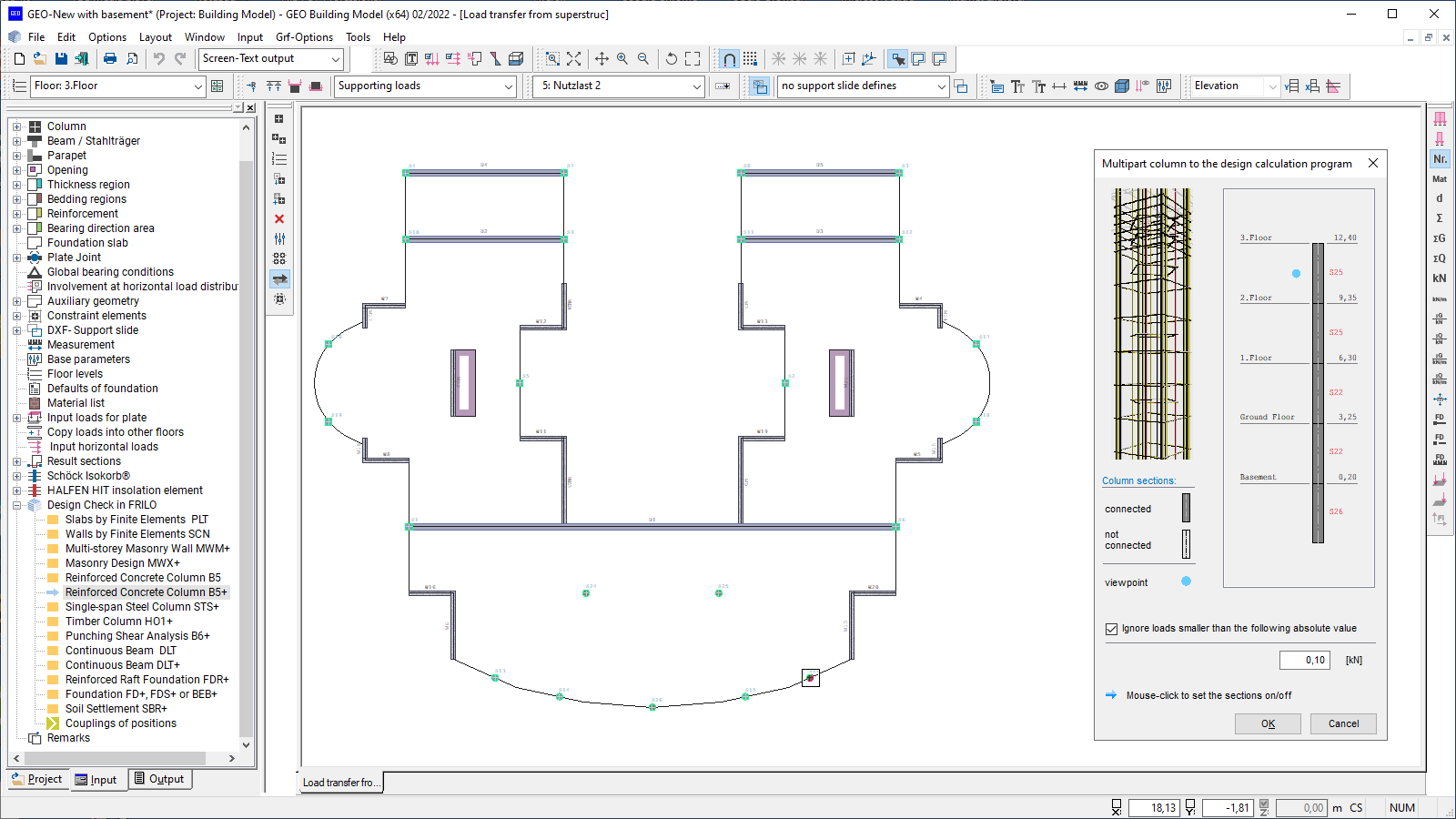Expand the Reinforcement tree node
This screenshot has height=819, width=1456.
[16, 214]
